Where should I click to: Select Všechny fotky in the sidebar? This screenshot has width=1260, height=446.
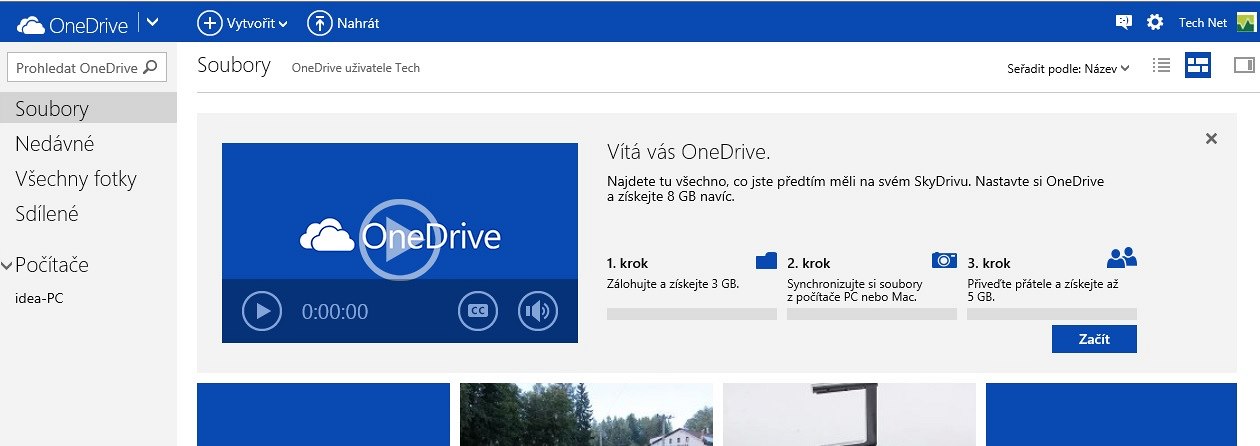click(76, 179)
